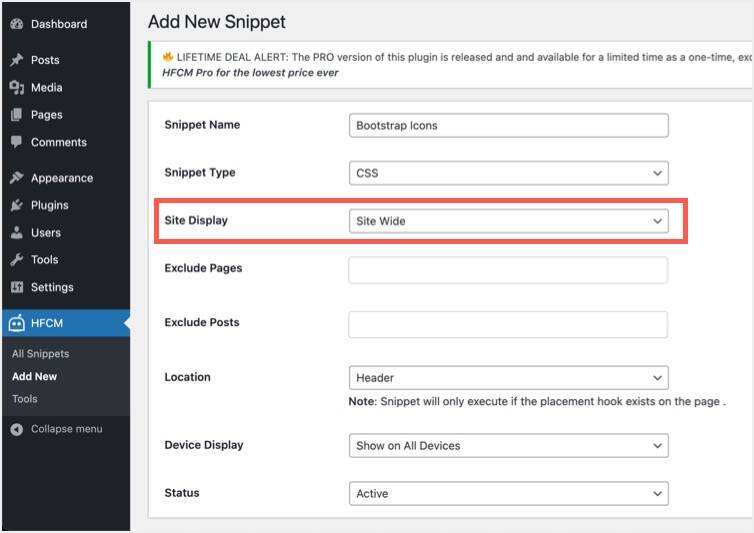
Task: Click the Media library icon
Action: pos(17,87)
